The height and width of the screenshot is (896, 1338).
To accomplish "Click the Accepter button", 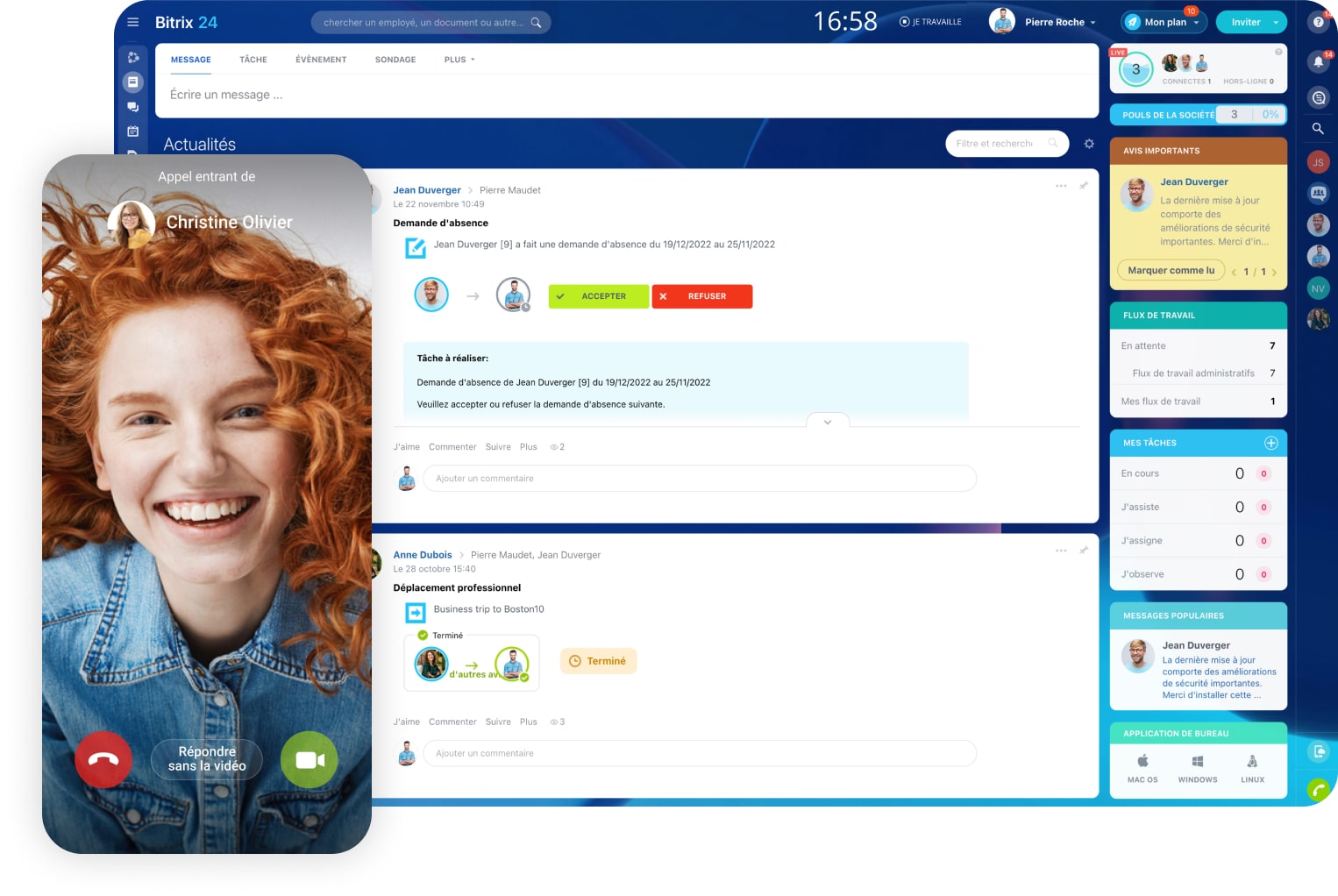I will click(x=599, y=296).
